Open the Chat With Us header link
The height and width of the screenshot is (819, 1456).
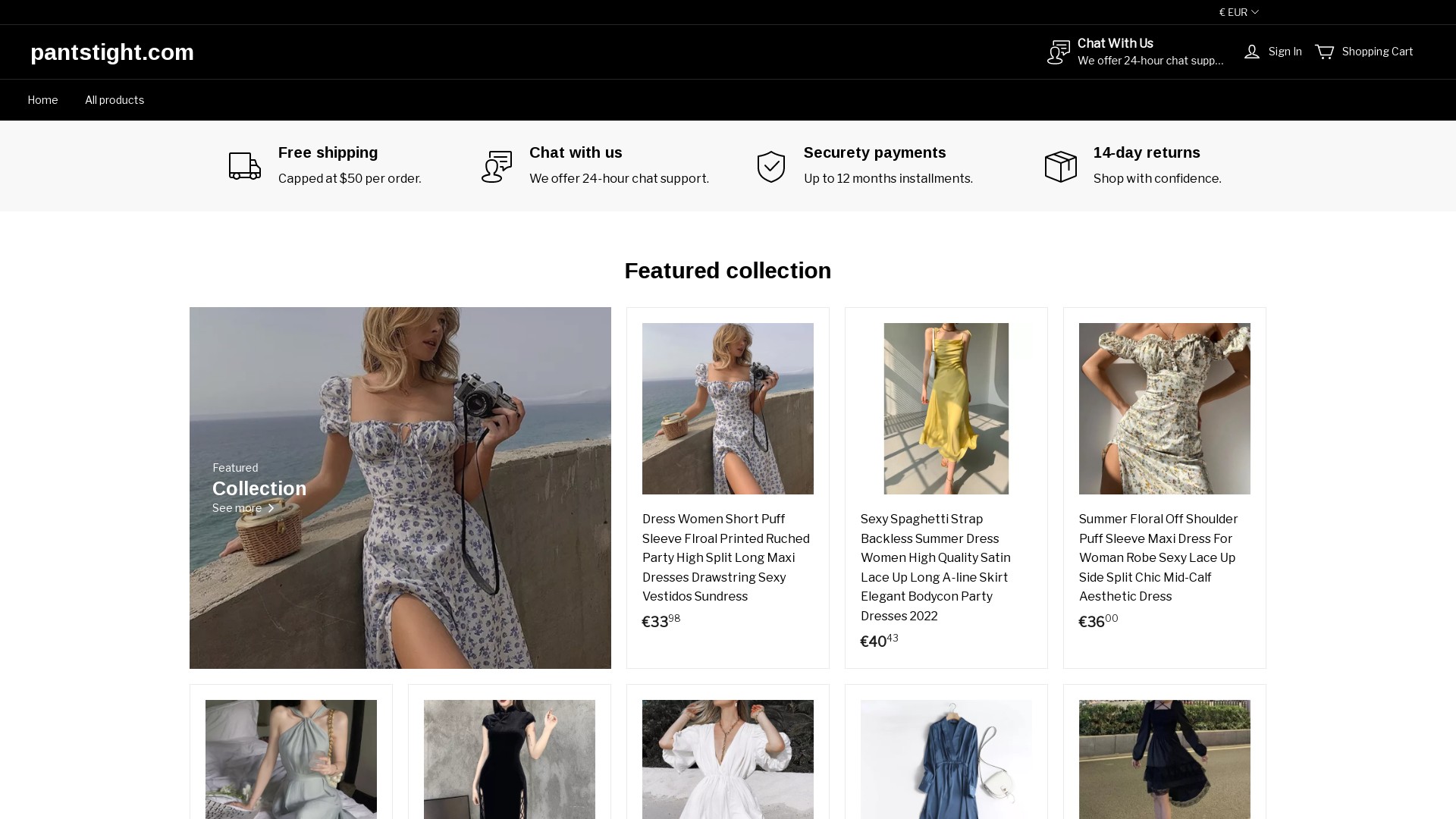point(1135,52)
